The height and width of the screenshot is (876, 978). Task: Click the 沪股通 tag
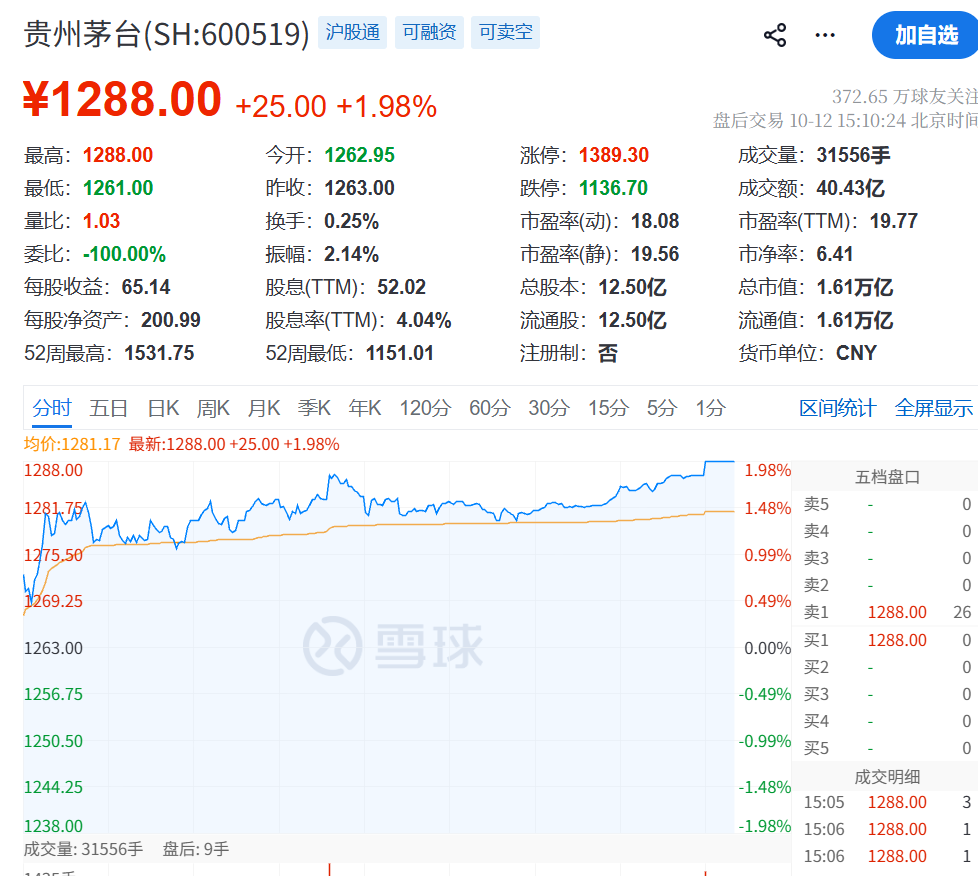point(352,32)
